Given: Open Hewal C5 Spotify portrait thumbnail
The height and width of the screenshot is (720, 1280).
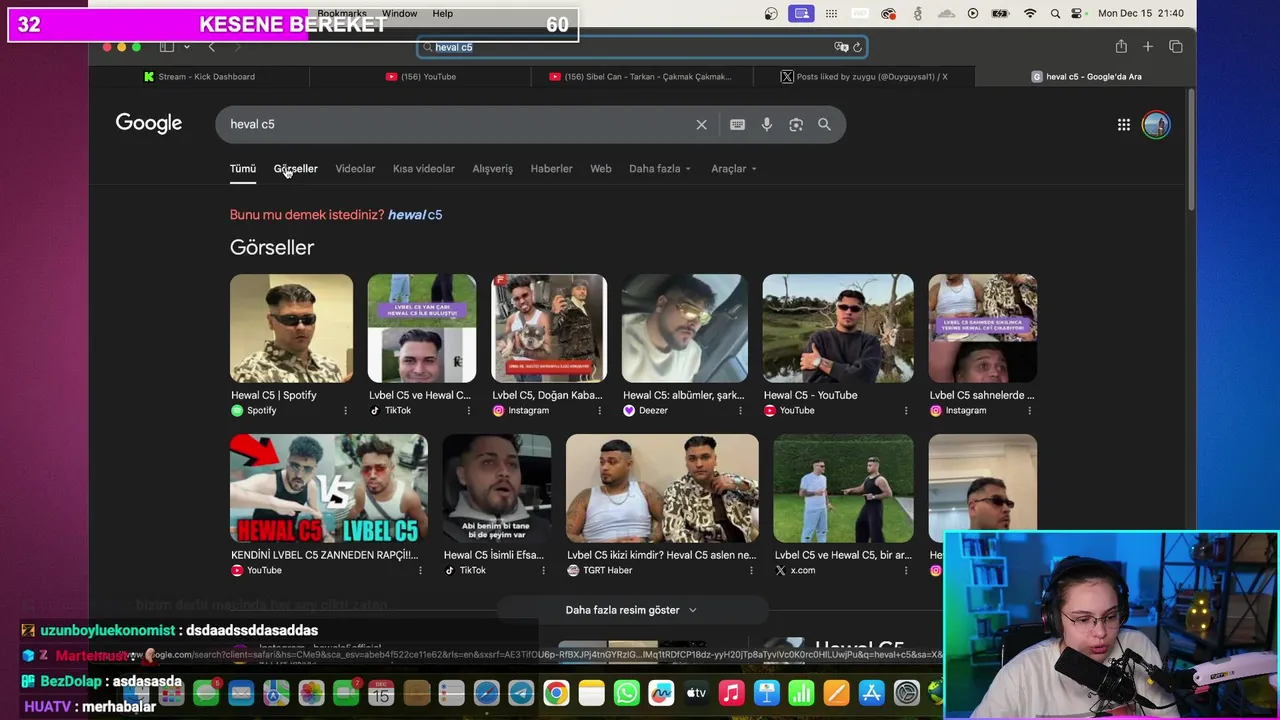Looking at the screenshot, I should [x=291, y=328].
